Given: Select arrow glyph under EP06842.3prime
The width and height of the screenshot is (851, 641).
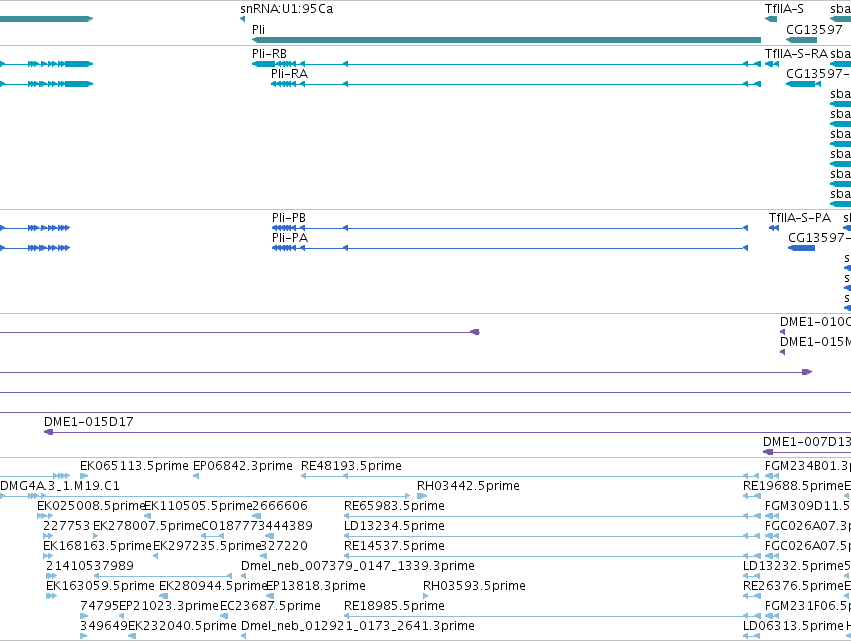Looking at the screenshot, I should pos(196,476).
